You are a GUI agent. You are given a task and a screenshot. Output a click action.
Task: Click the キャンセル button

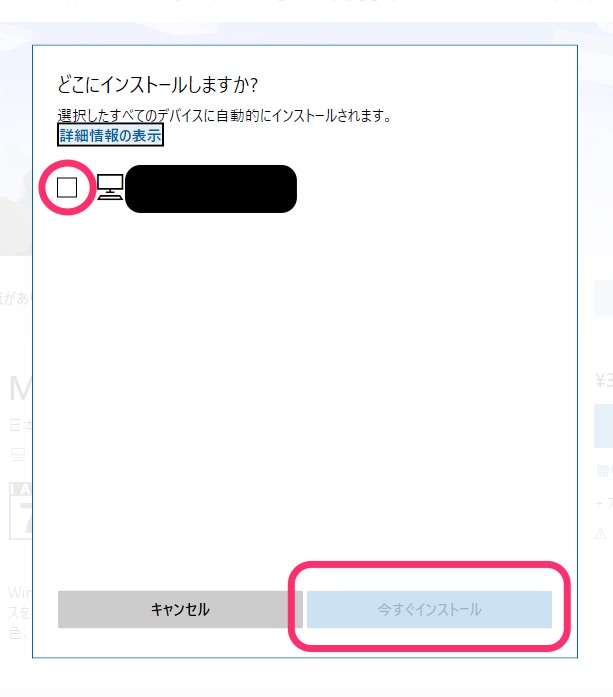[x=180, y=609]
